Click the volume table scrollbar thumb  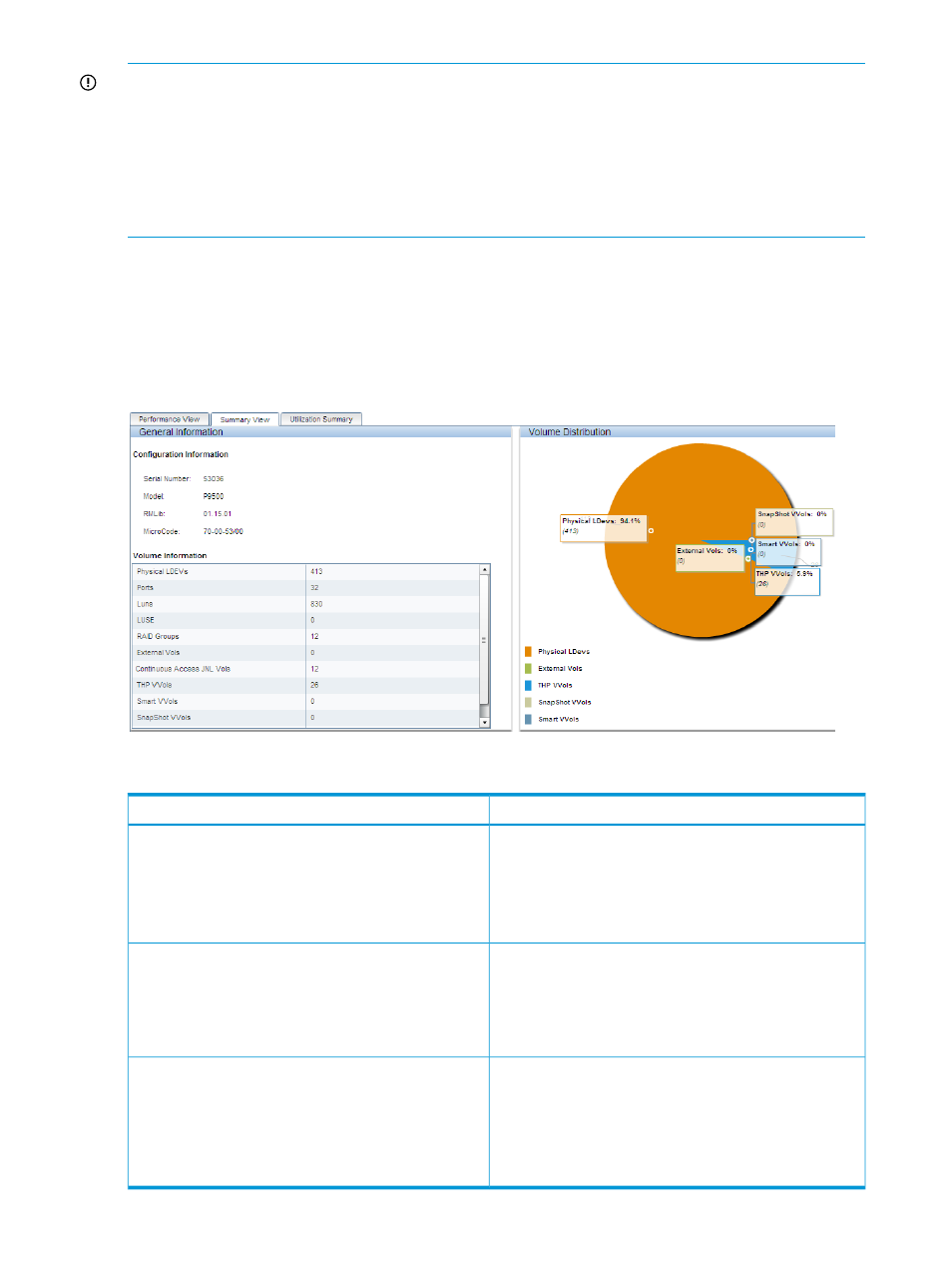[485, 639]
